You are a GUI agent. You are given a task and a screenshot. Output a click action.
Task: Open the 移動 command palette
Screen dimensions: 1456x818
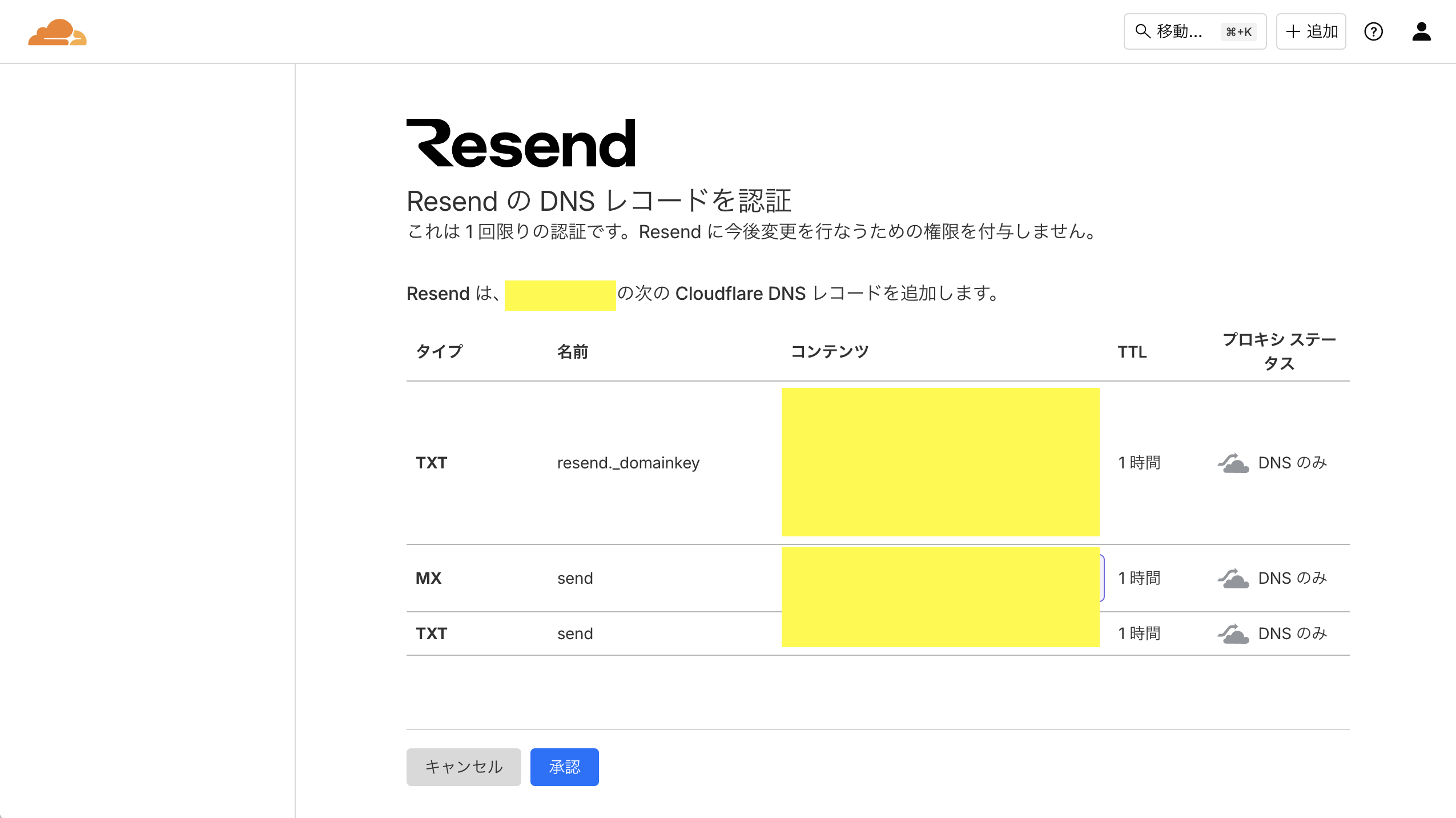pyautogui.click(x=1178, y=31)
